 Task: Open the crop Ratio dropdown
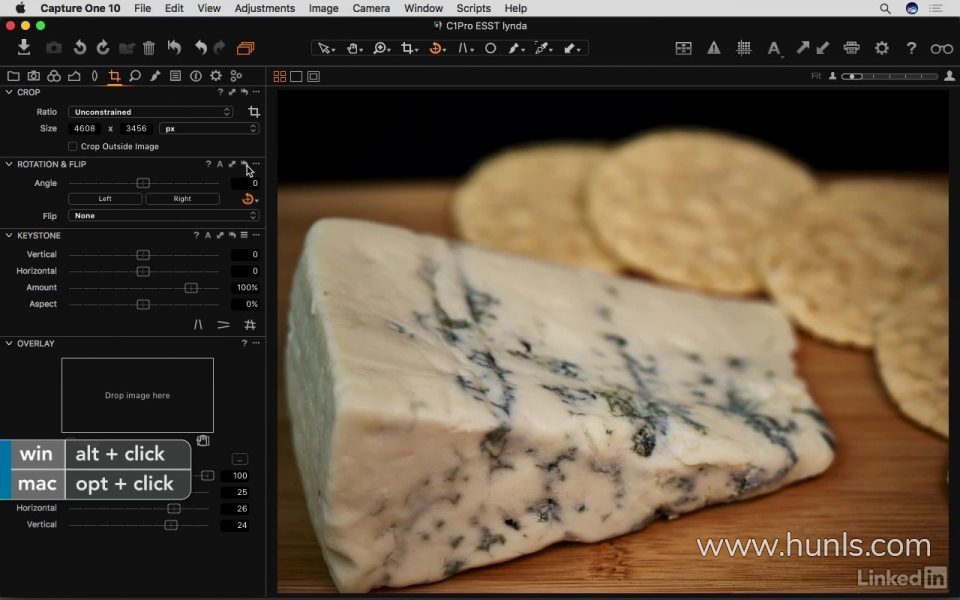(150, 112)
